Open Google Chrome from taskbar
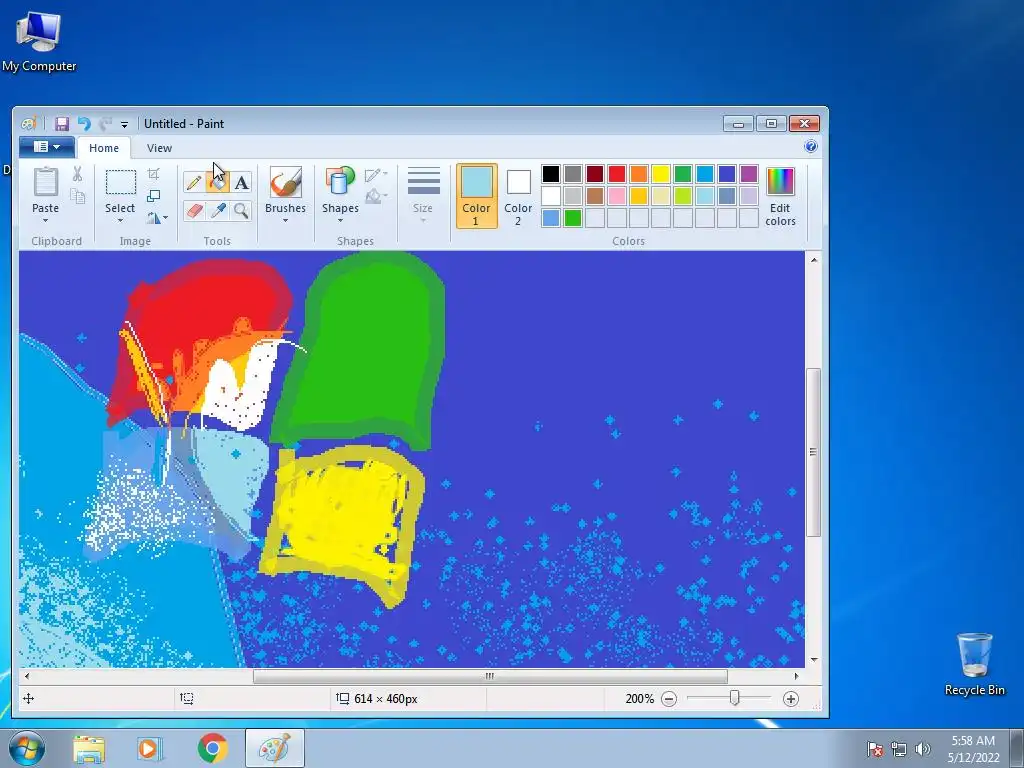 tap(212, 748)
